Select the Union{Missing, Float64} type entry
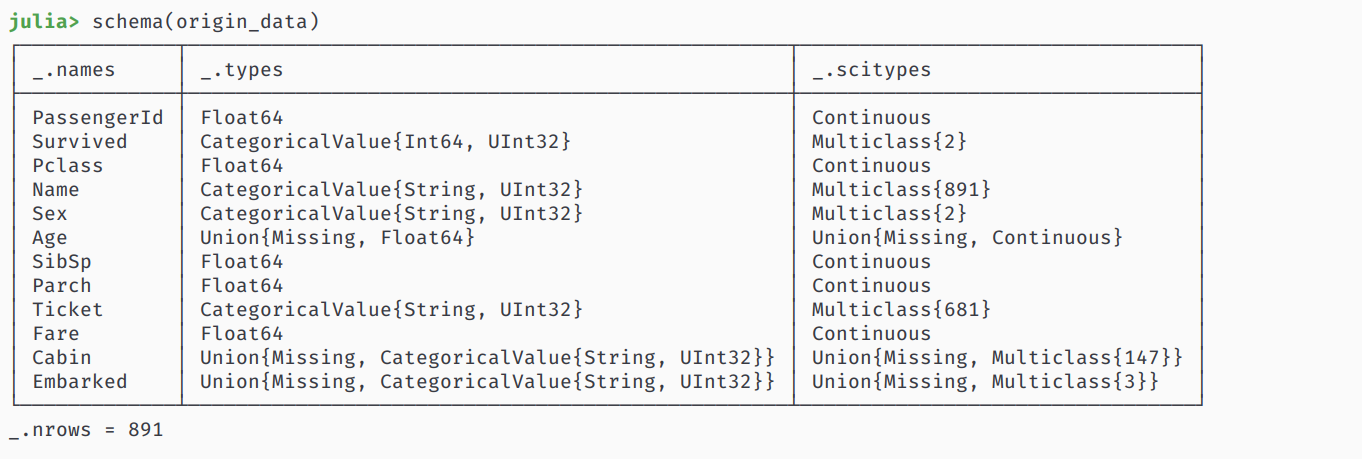The height and width of the screenshot is (459, 1362). tap(337, 238)
